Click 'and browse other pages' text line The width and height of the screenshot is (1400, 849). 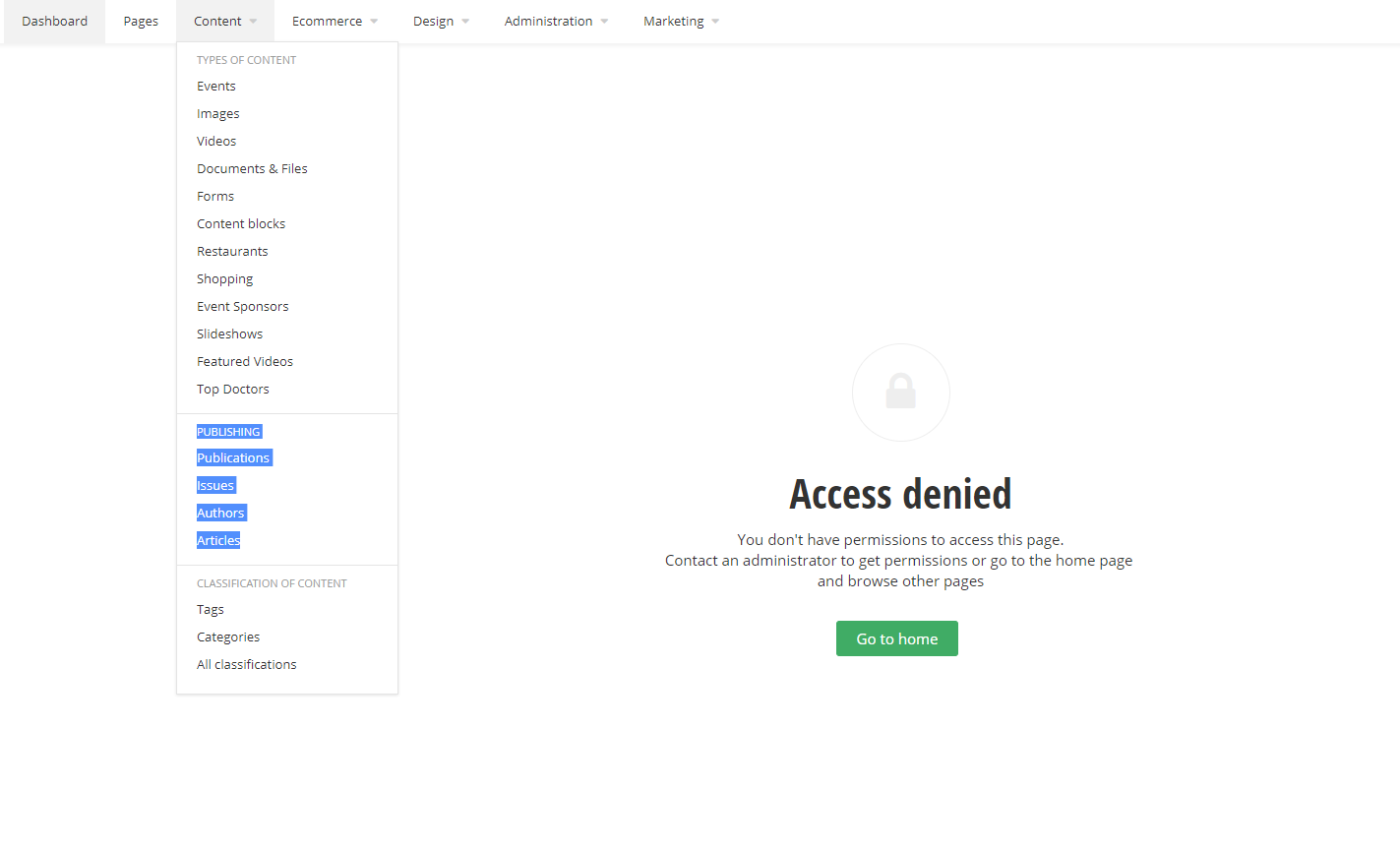click(900, 581)
